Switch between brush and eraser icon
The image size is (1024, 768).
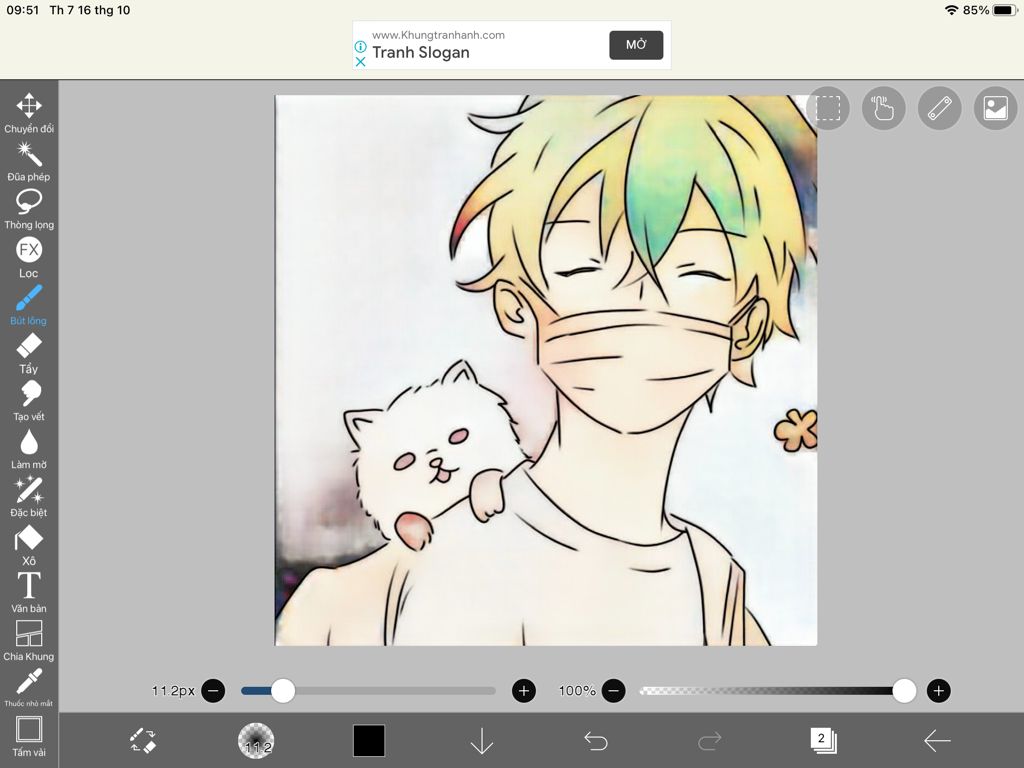pos(142,741)
